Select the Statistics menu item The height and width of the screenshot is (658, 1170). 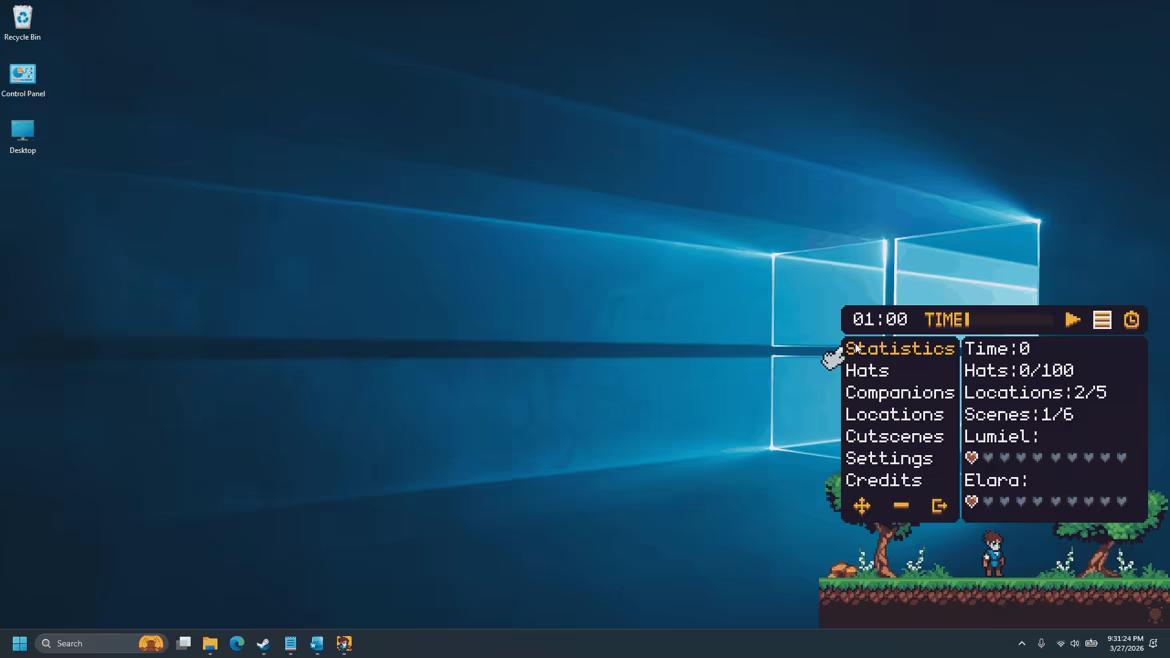[x=900, y=348]
